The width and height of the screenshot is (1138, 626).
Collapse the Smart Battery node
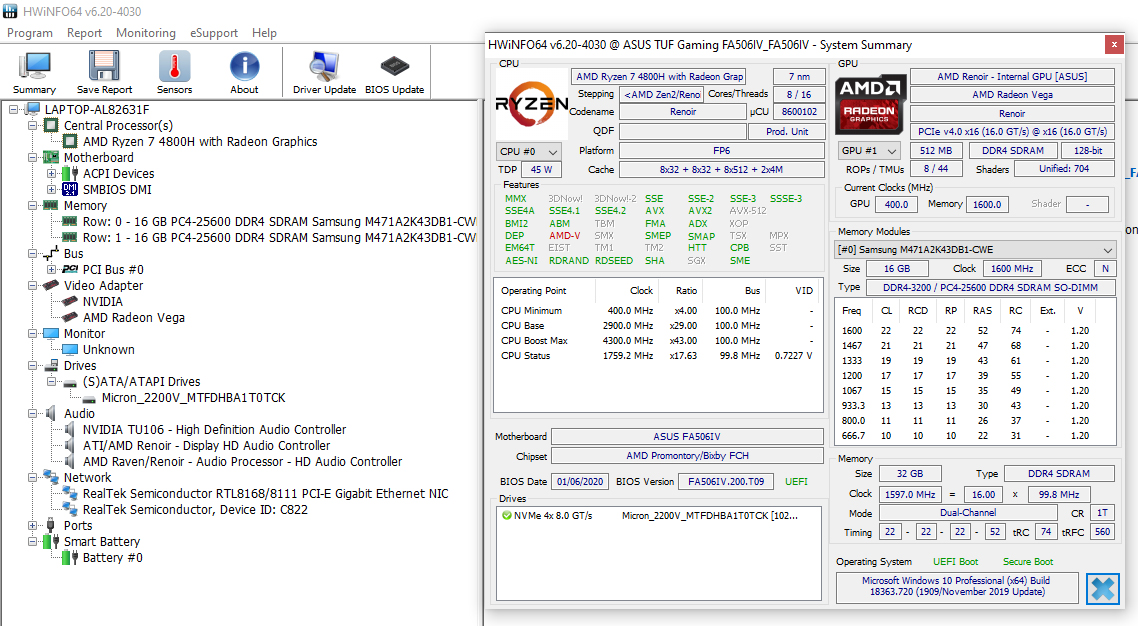pos(32,541)
